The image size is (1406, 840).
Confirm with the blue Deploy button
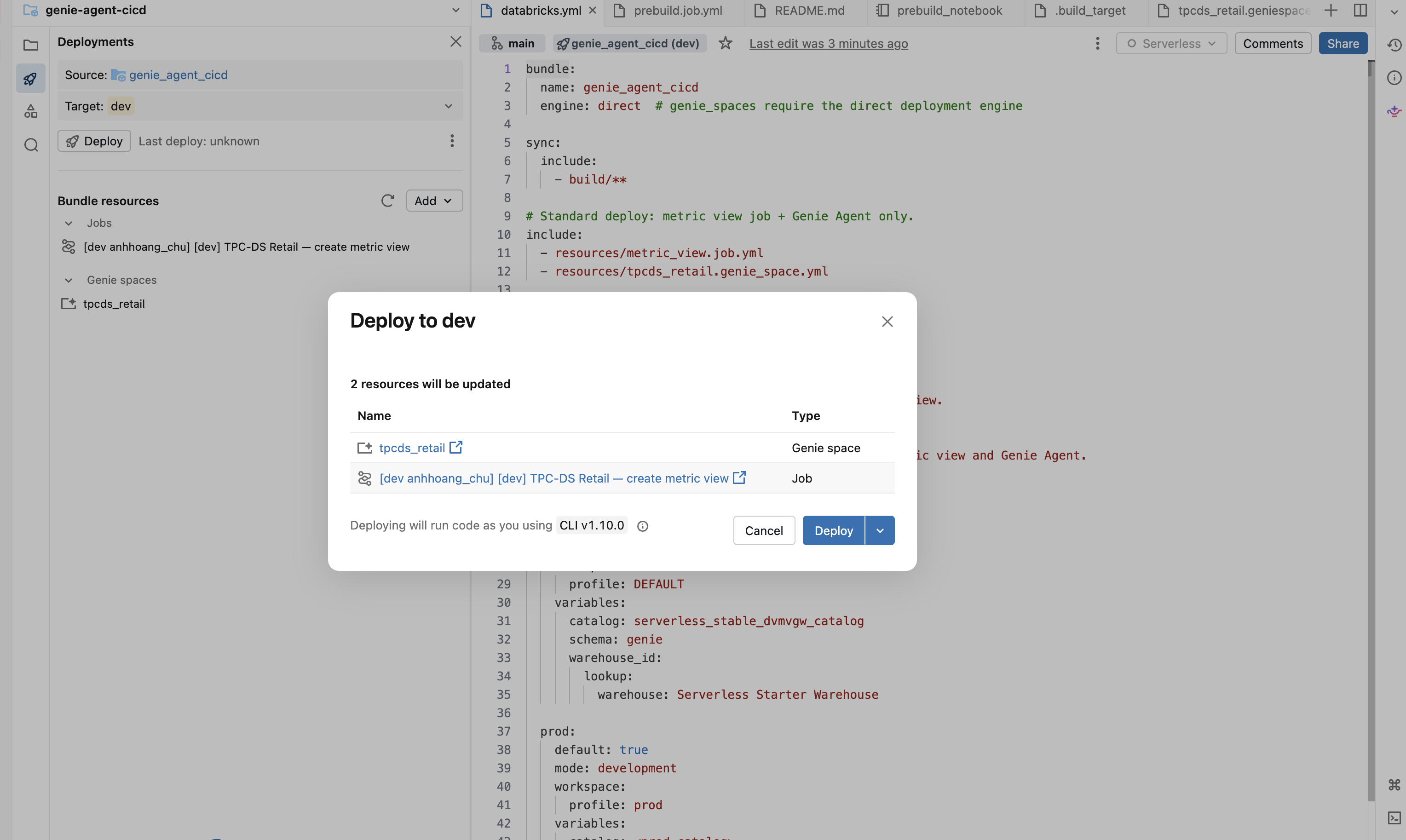tap(833, 530)
